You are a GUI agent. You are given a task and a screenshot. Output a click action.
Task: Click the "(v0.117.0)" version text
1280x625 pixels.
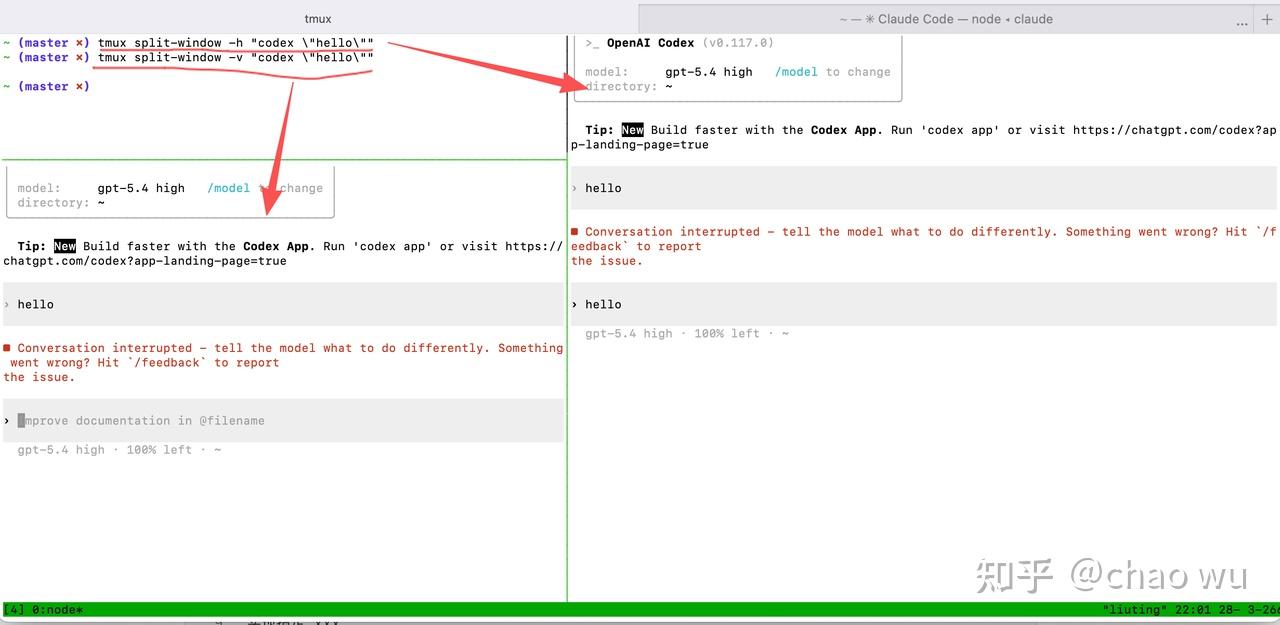click(738, 43)
